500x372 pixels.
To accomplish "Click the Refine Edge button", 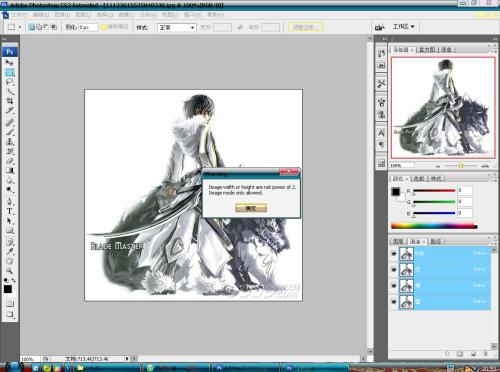I will coord(306,27).
